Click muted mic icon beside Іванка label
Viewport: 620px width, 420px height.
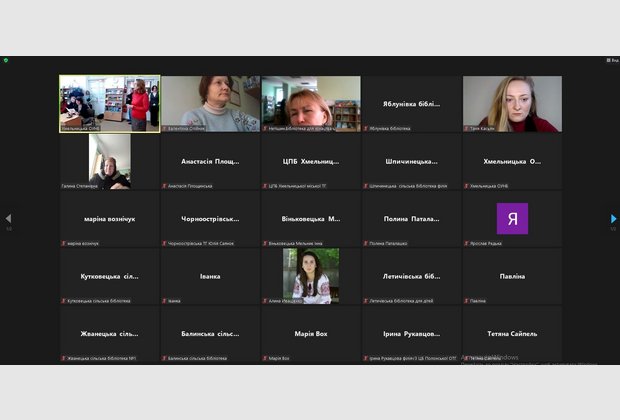pos(165,300)
